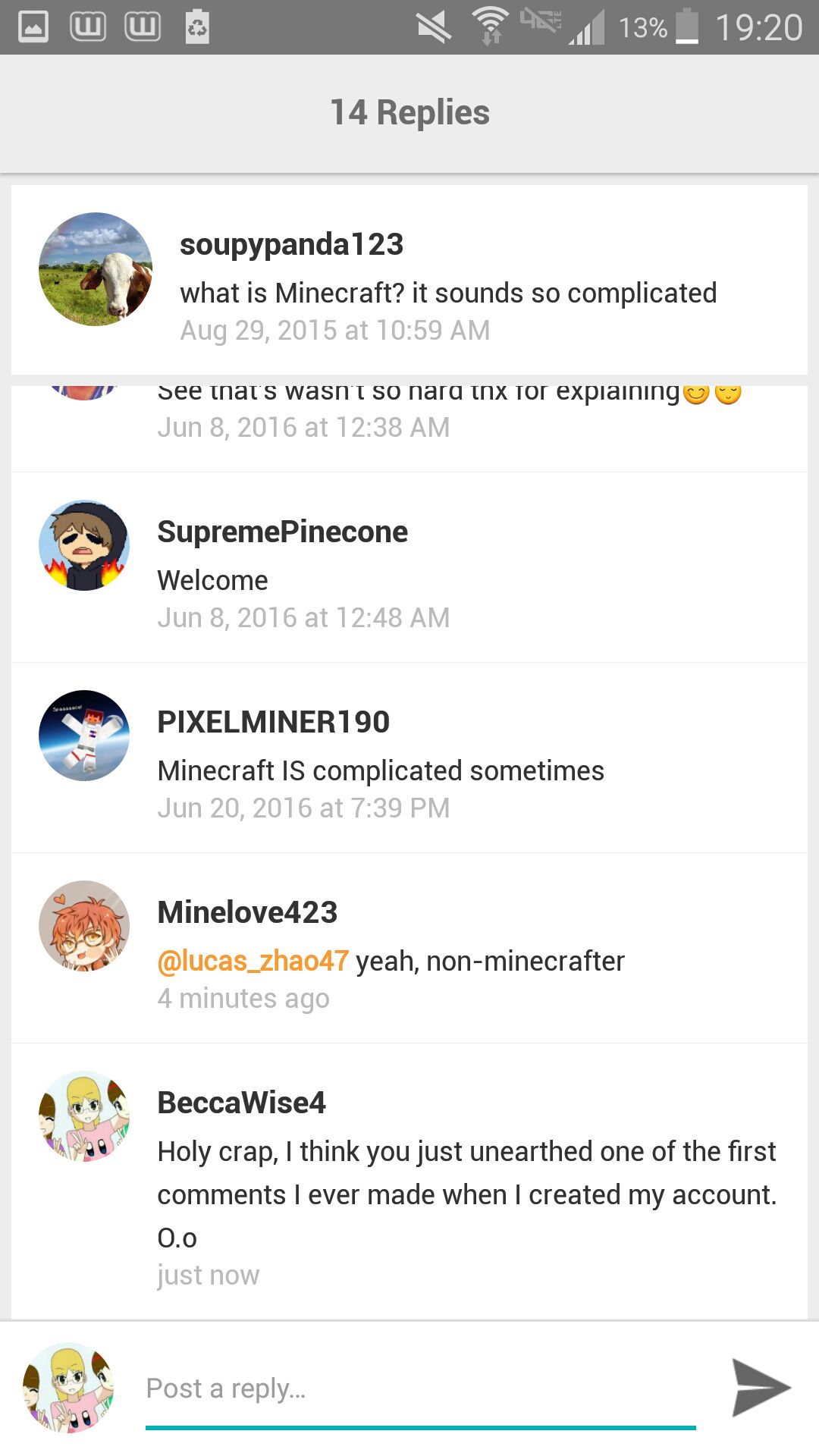The width and height of the screenshot is (819, 1456).
Task: Tap your own avatar beside reply box
Action: (x=68, y=1388)
